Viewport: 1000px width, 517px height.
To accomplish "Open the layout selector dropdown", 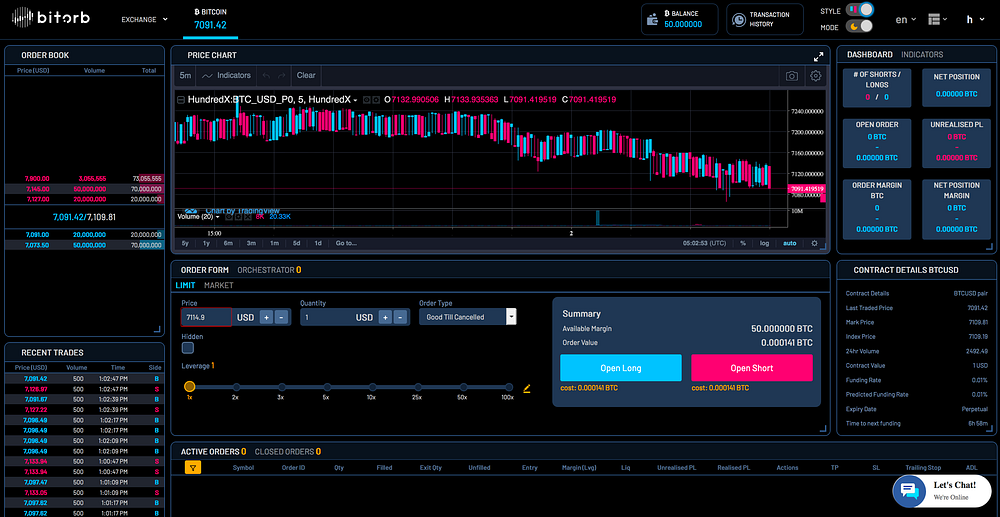I will (938, 19).
